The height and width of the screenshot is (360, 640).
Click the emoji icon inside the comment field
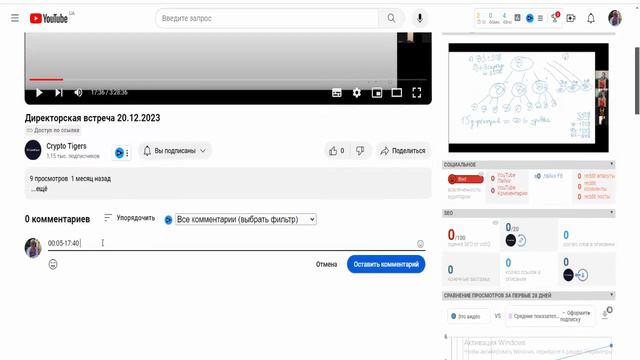point(420,244)
